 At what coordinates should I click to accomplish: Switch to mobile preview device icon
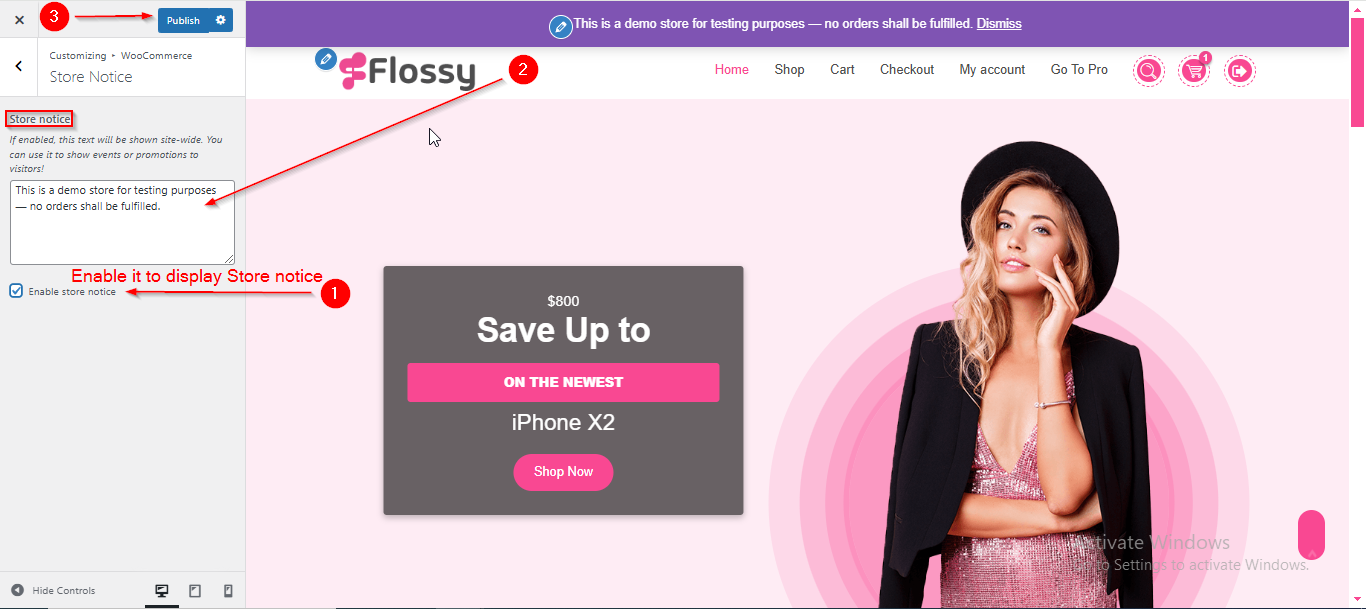228,591
